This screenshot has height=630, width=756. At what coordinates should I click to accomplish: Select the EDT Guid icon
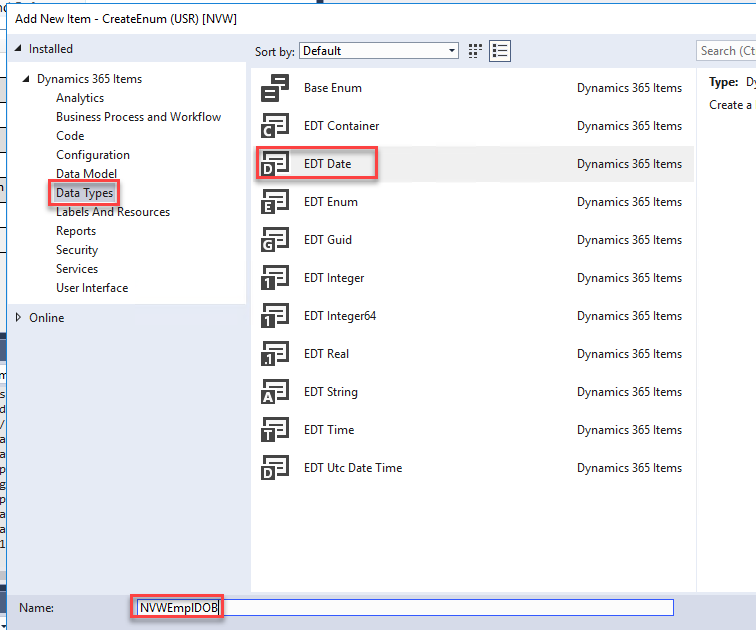pyautogui.click(x=275, y=240)
